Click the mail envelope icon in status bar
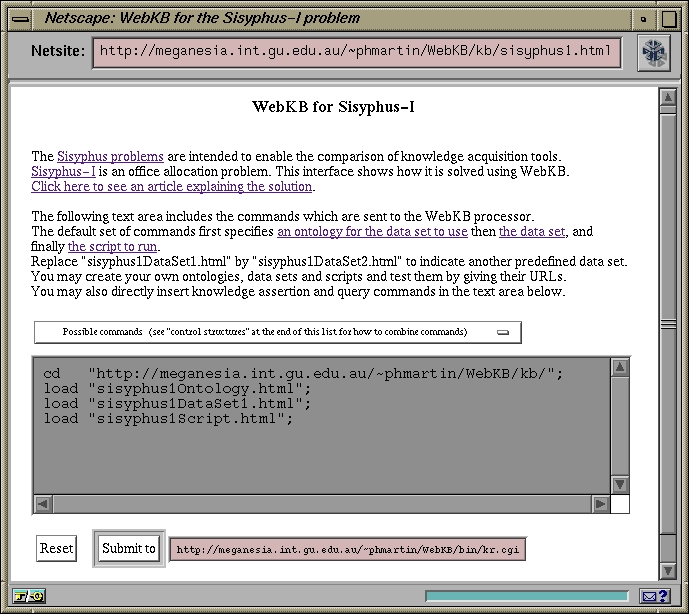 649,597
